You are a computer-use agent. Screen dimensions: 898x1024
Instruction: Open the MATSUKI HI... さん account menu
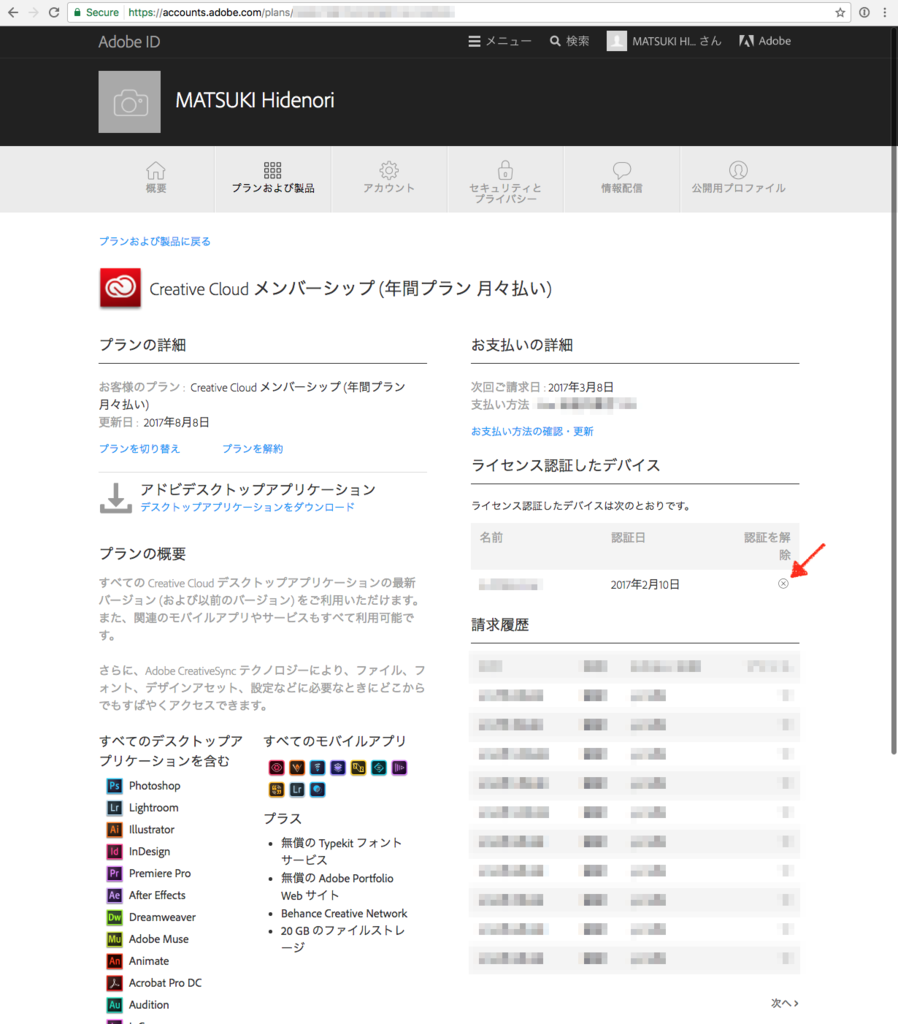(x=664, y=41)
